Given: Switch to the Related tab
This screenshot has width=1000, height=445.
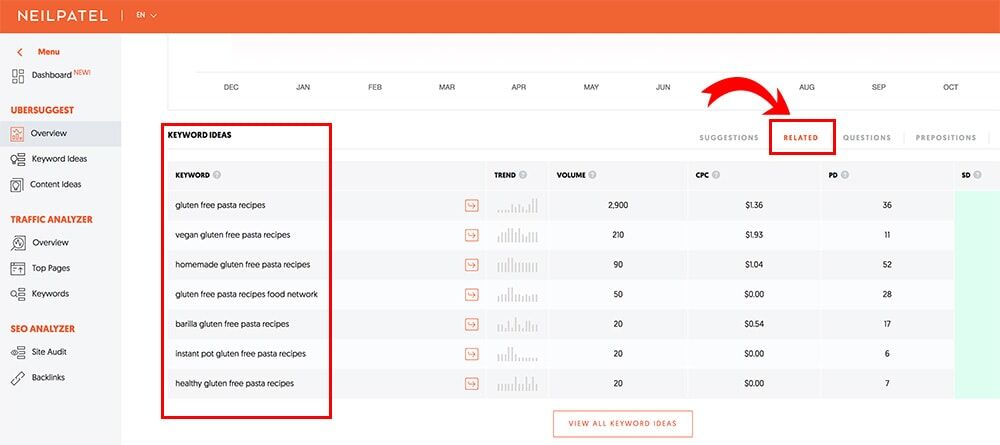Looking at the screenshot, I should [801, 138].
